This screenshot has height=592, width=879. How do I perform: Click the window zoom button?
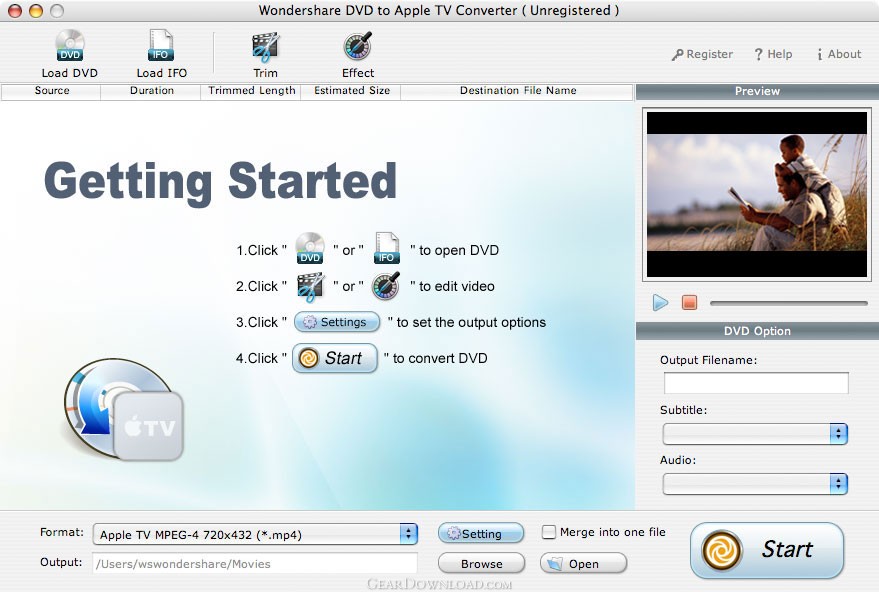click(57, 11)
